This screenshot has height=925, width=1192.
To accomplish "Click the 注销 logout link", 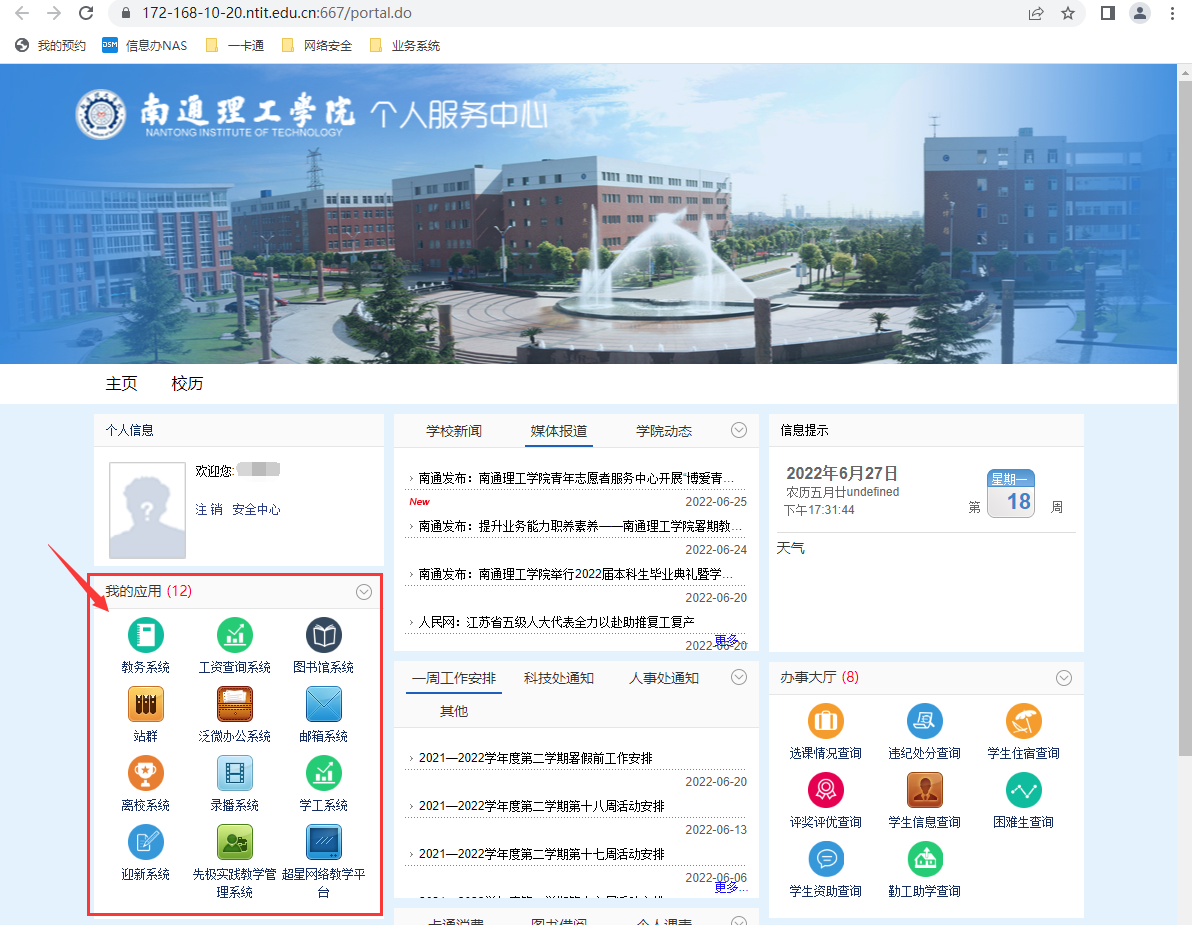I will pyautogui.click(x=209, y=510).
